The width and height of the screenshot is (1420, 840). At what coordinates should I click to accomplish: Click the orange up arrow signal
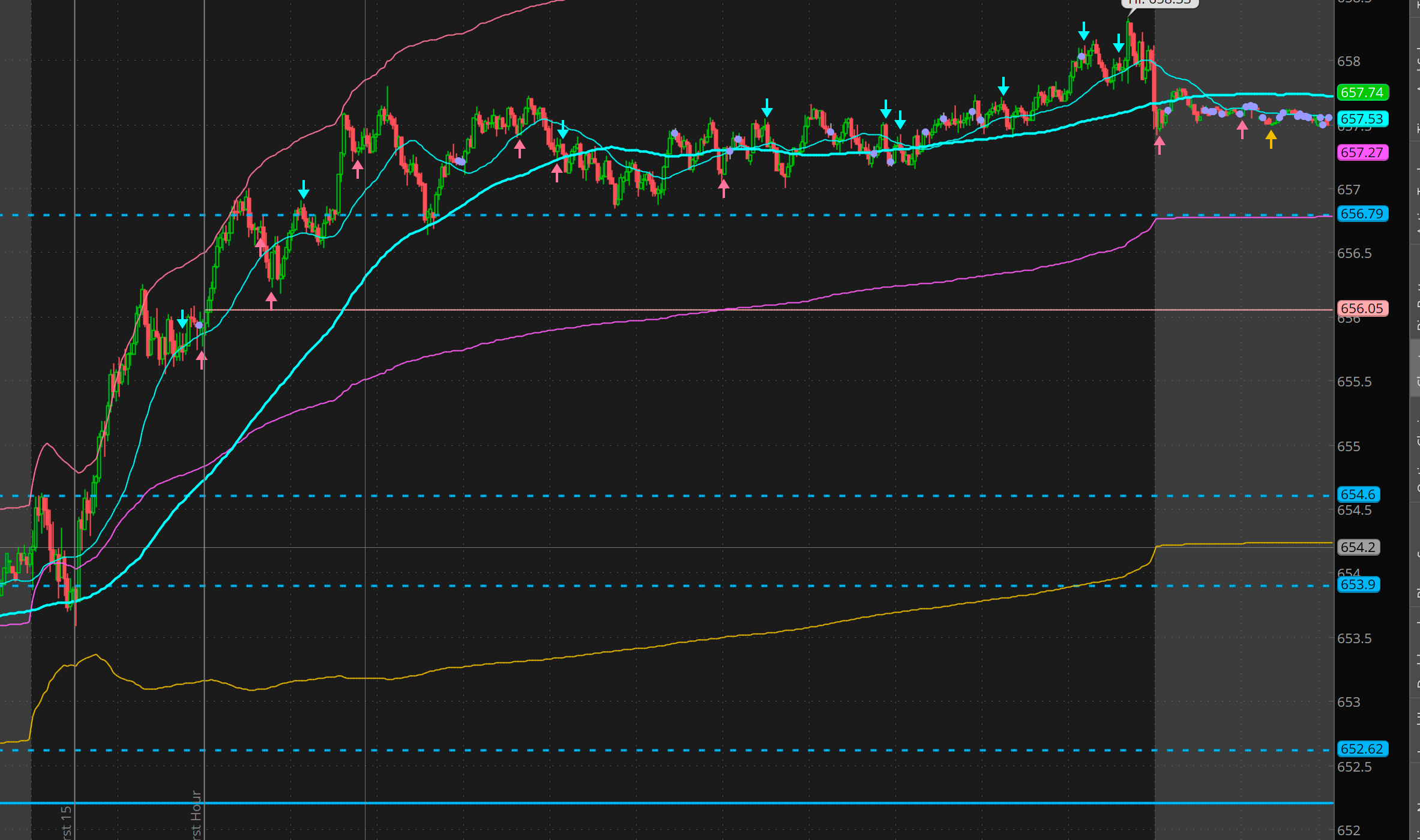pos(1271,139)
